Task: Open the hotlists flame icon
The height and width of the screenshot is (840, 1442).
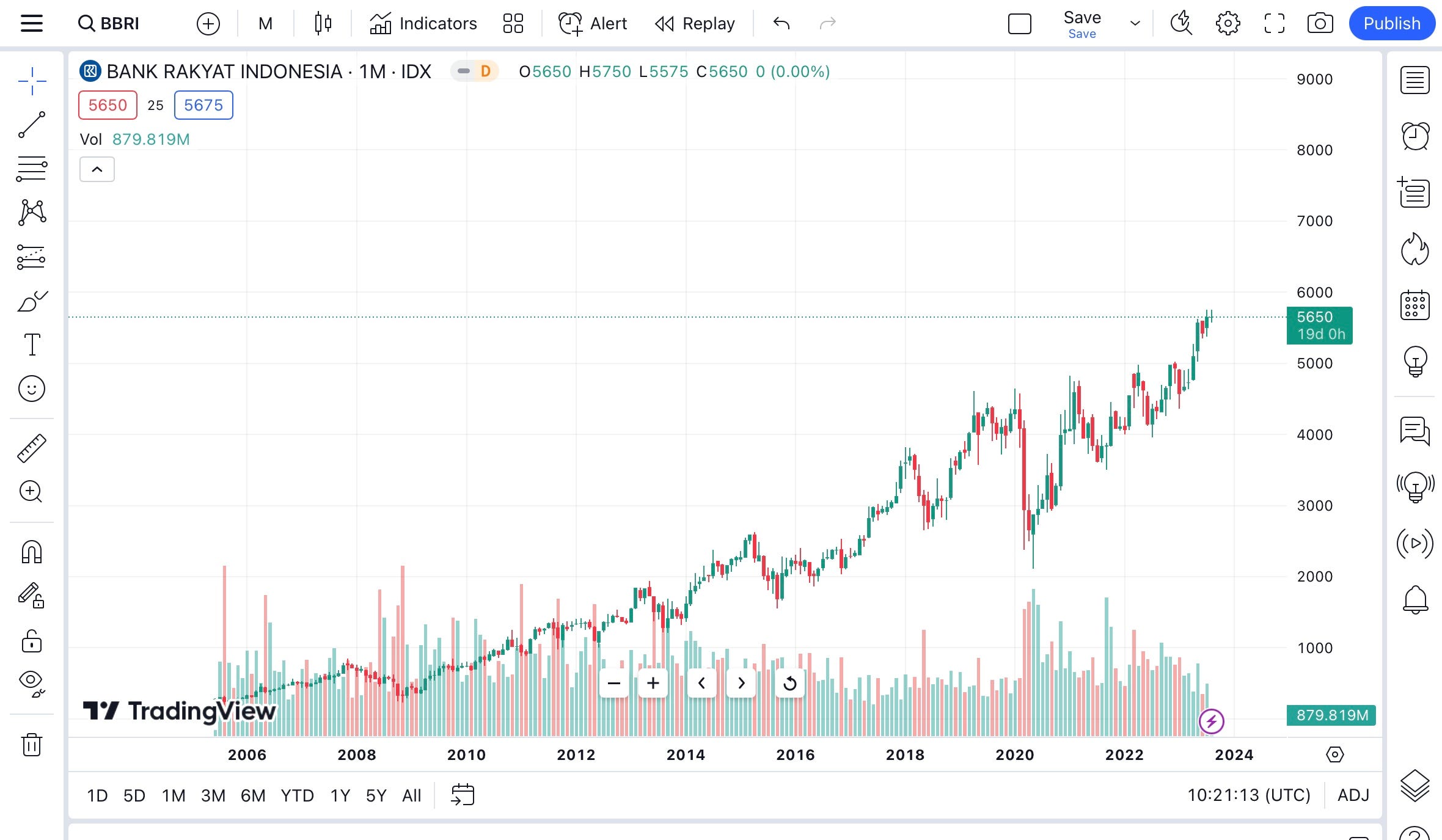Action: click(x=1415, y=249)
